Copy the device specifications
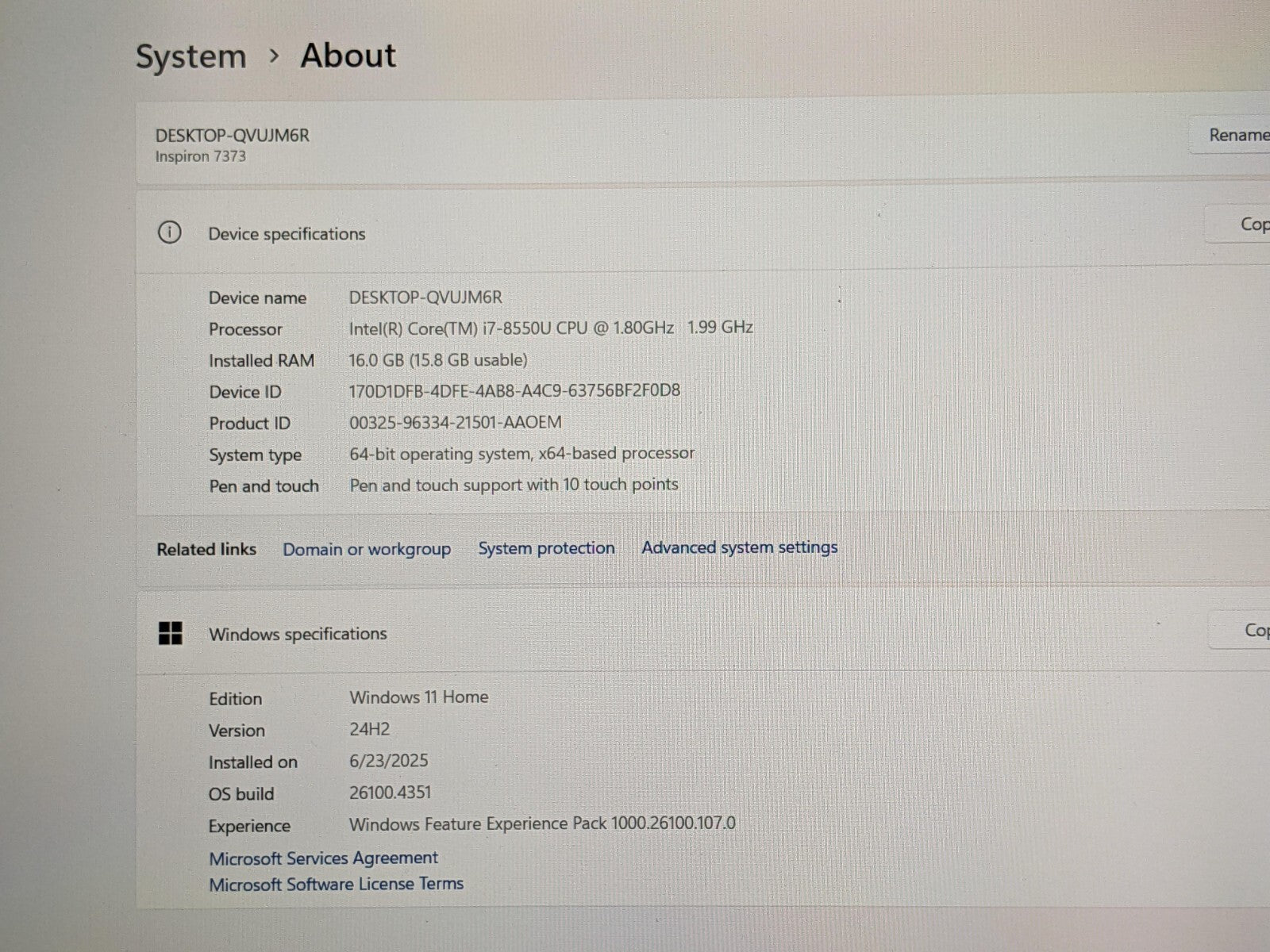This screenshot has height=952, width=1270. (1252, 225)
